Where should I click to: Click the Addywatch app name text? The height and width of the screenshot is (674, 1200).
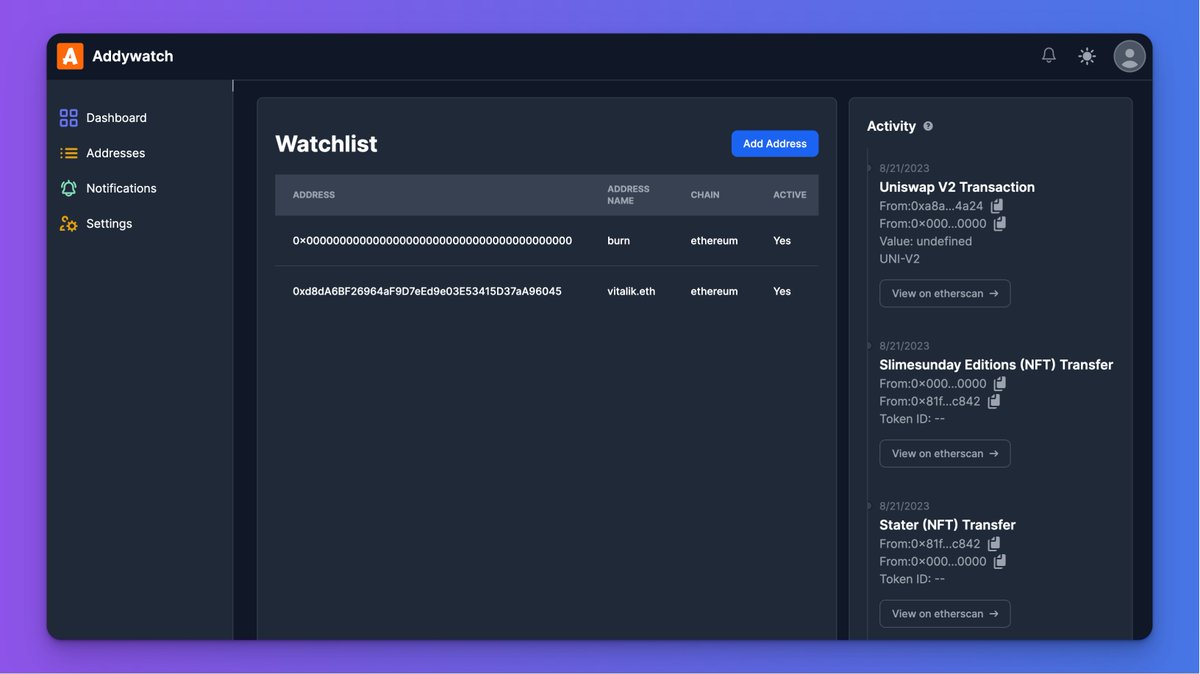[133, 56]
